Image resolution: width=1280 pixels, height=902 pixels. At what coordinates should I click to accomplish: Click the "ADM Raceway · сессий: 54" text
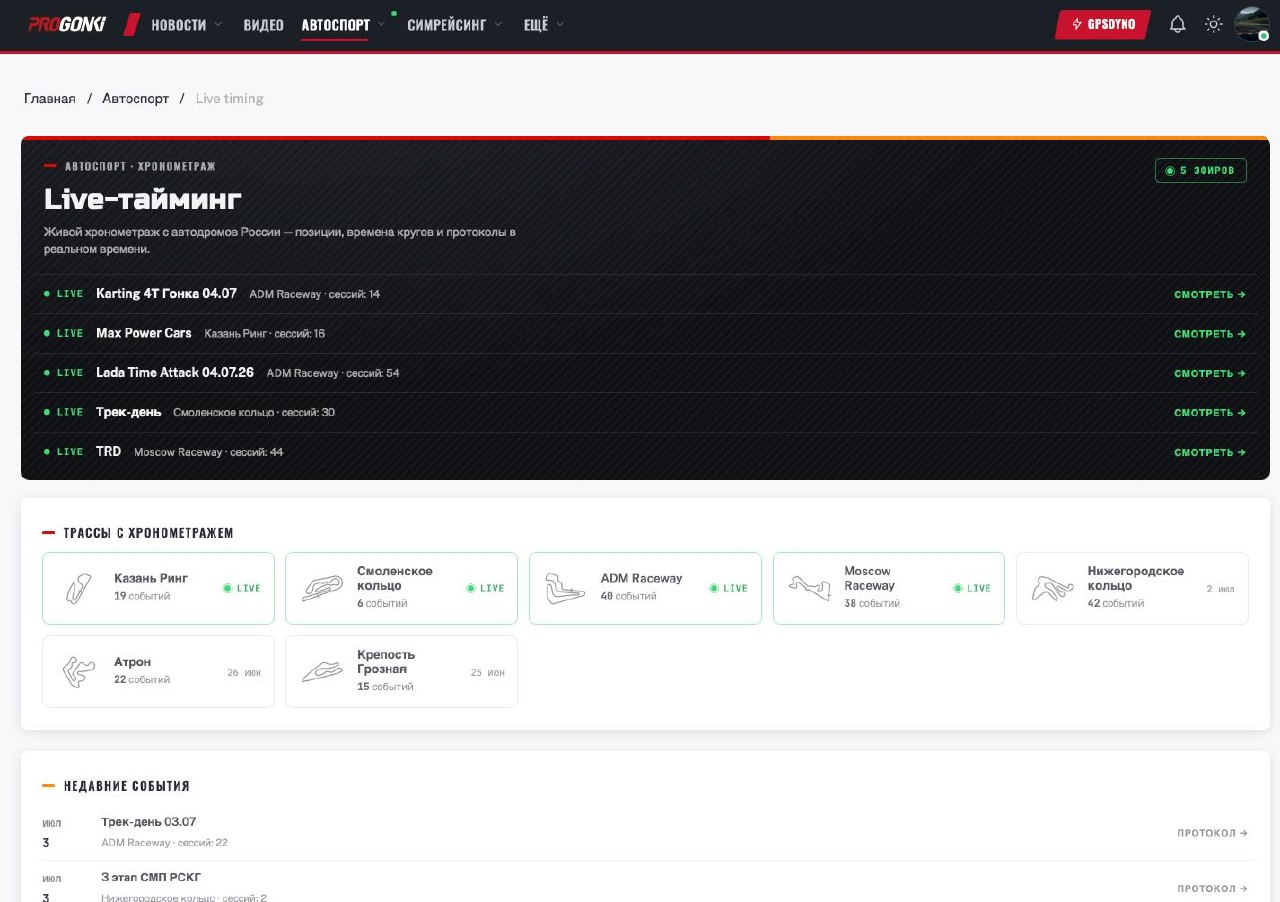(333, 373)
